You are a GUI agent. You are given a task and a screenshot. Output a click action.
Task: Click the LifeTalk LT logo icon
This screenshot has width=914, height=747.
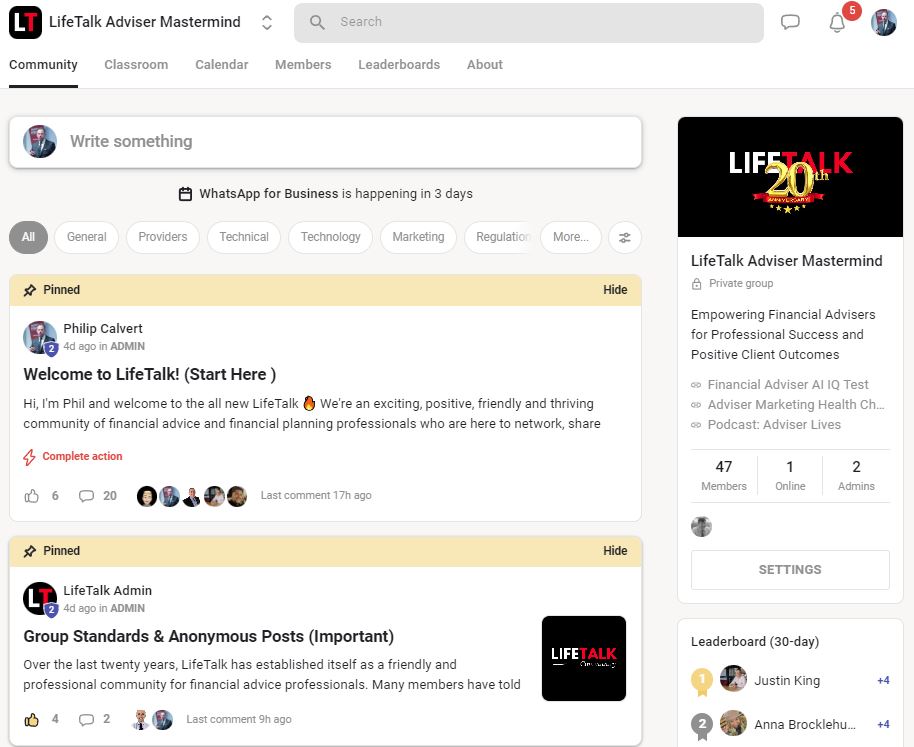[x=25, y=22]
